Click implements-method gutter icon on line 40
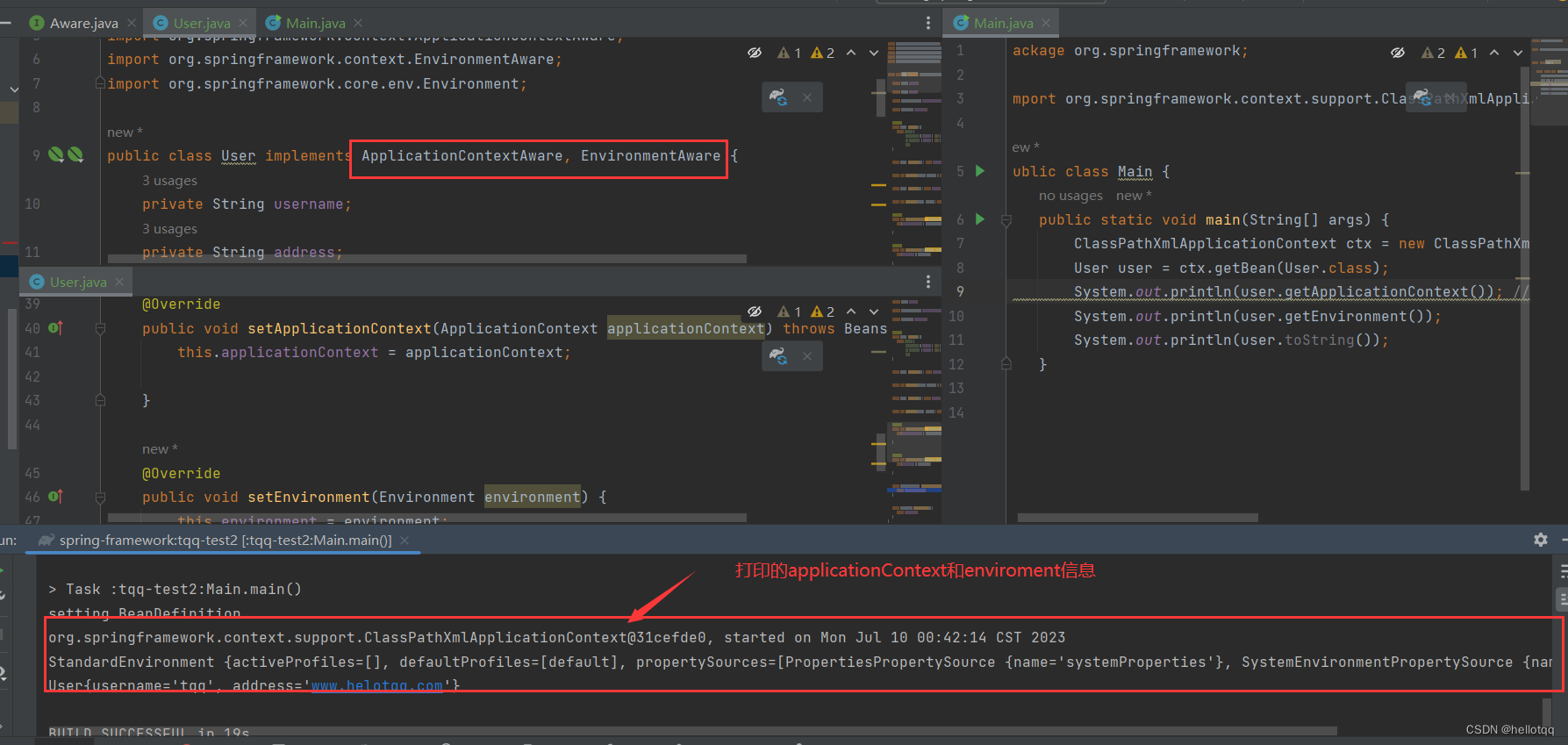Screen dimensions: 1568x745 [55, 328]
